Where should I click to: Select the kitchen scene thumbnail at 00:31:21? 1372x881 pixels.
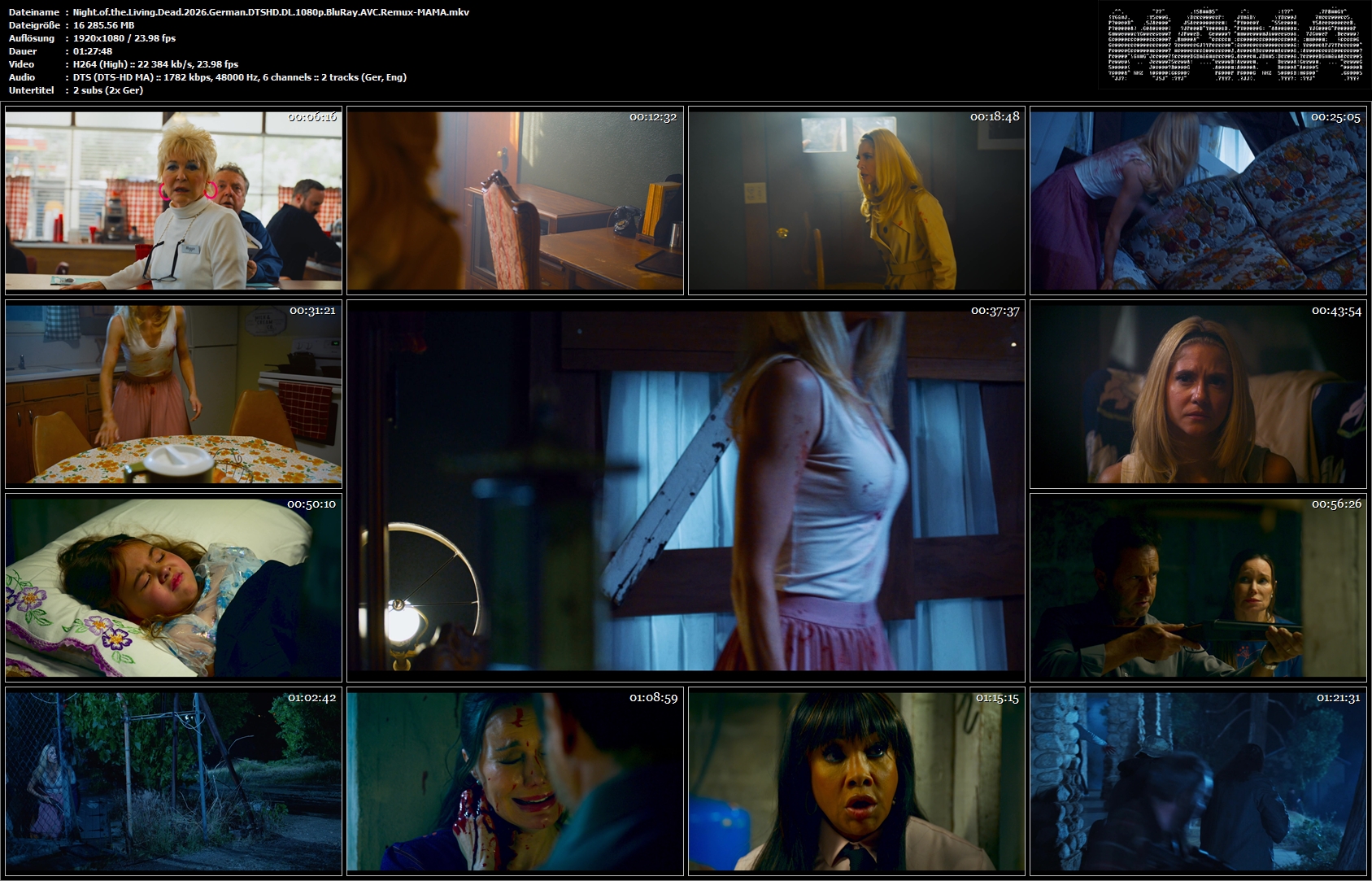tap(173, 394)
